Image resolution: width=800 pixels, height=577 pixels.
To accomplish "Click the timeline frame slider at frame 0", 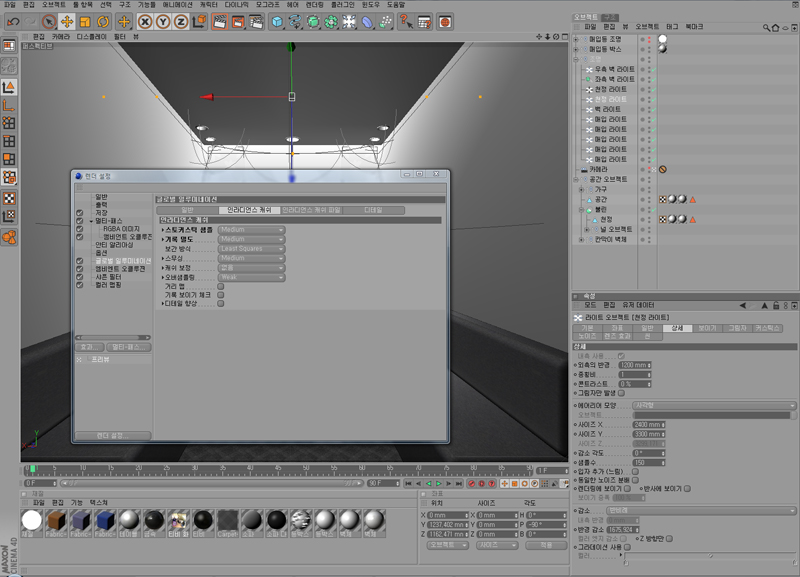I will pyautogui.click(x=32, y=468).
